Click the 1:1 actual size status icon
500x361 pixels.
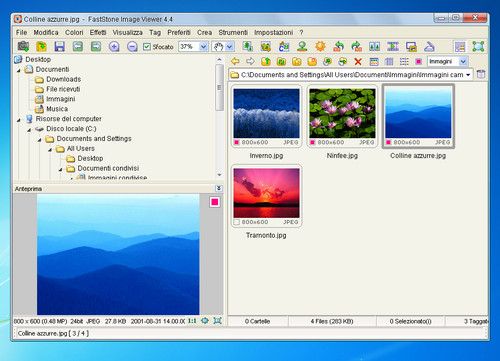click(x=192, y=321)
